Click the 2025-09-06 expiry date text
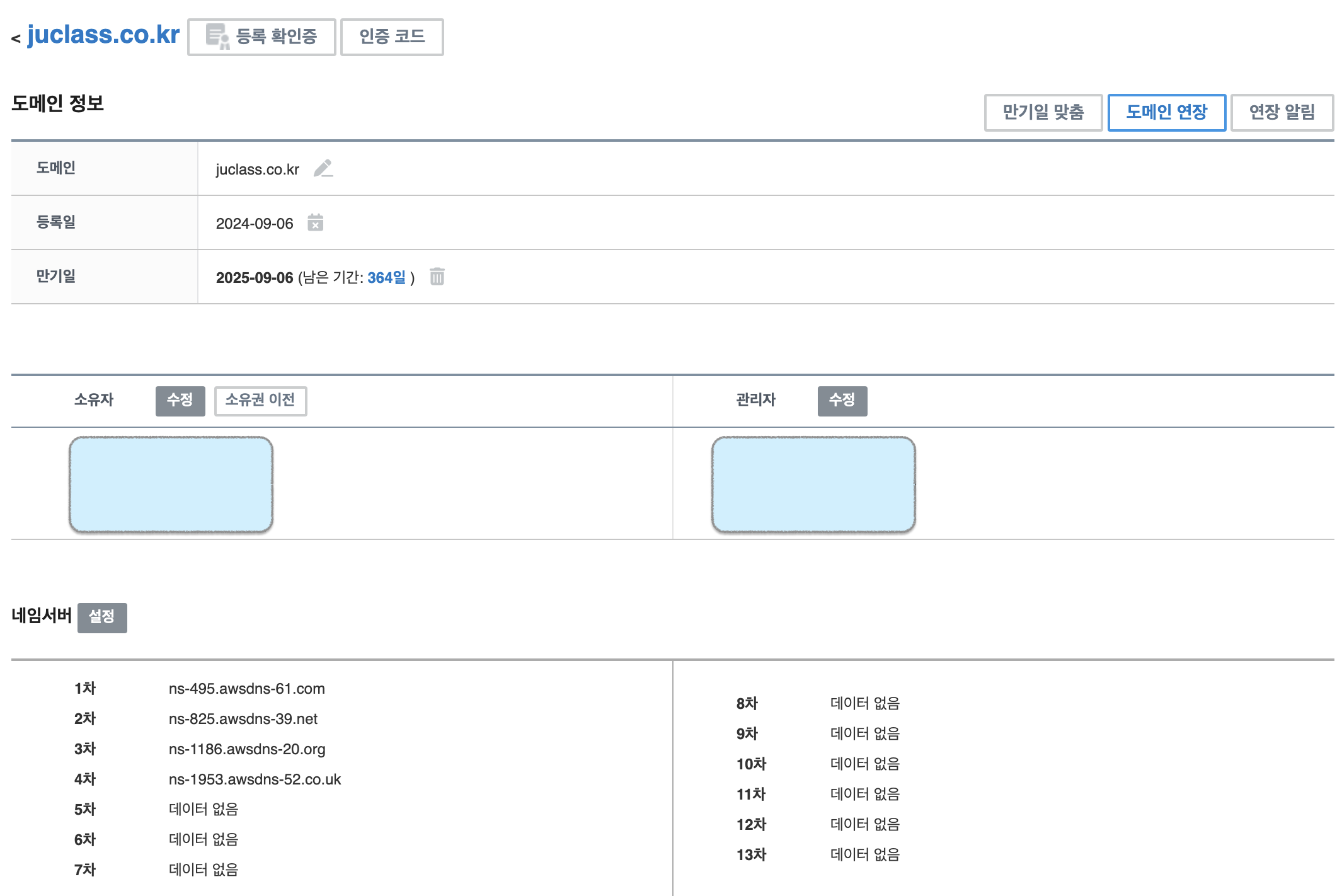Image resolution: width=1342 pixels, height=896 pixels. tap(255, 278)
